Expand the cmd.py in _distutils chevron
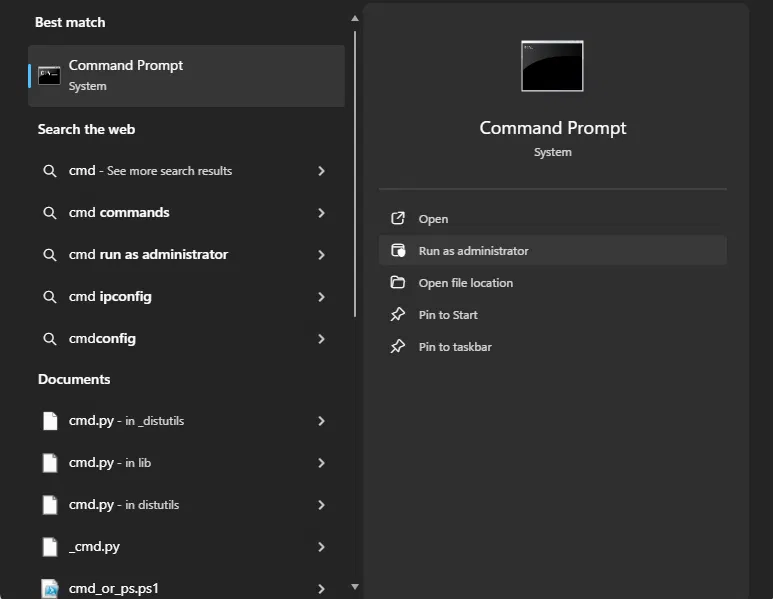This screenshot has width=773, height=599. [321, 421]
